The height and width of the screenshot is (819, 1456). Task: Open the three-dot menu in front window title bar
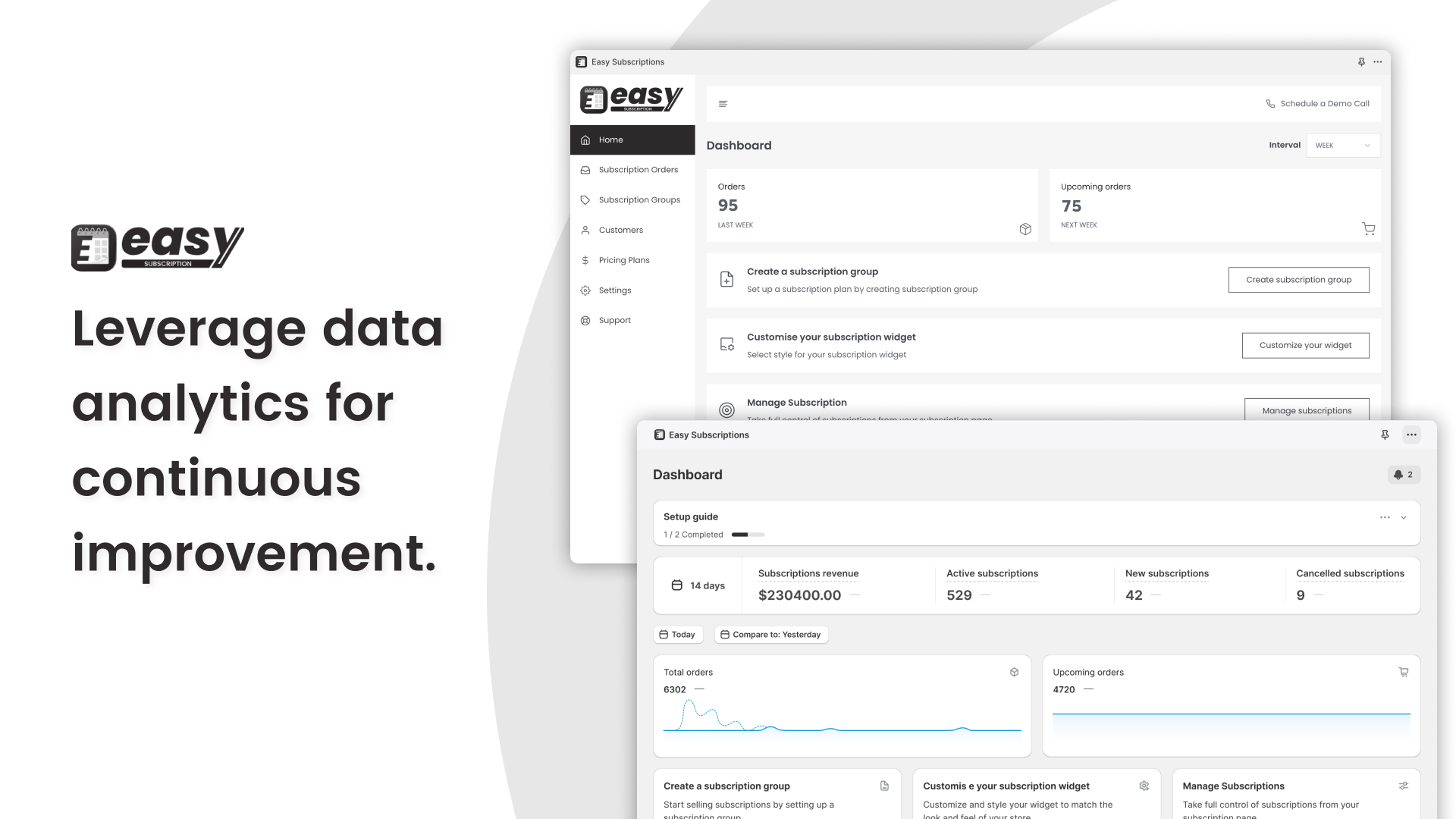tap(1411, 435)
